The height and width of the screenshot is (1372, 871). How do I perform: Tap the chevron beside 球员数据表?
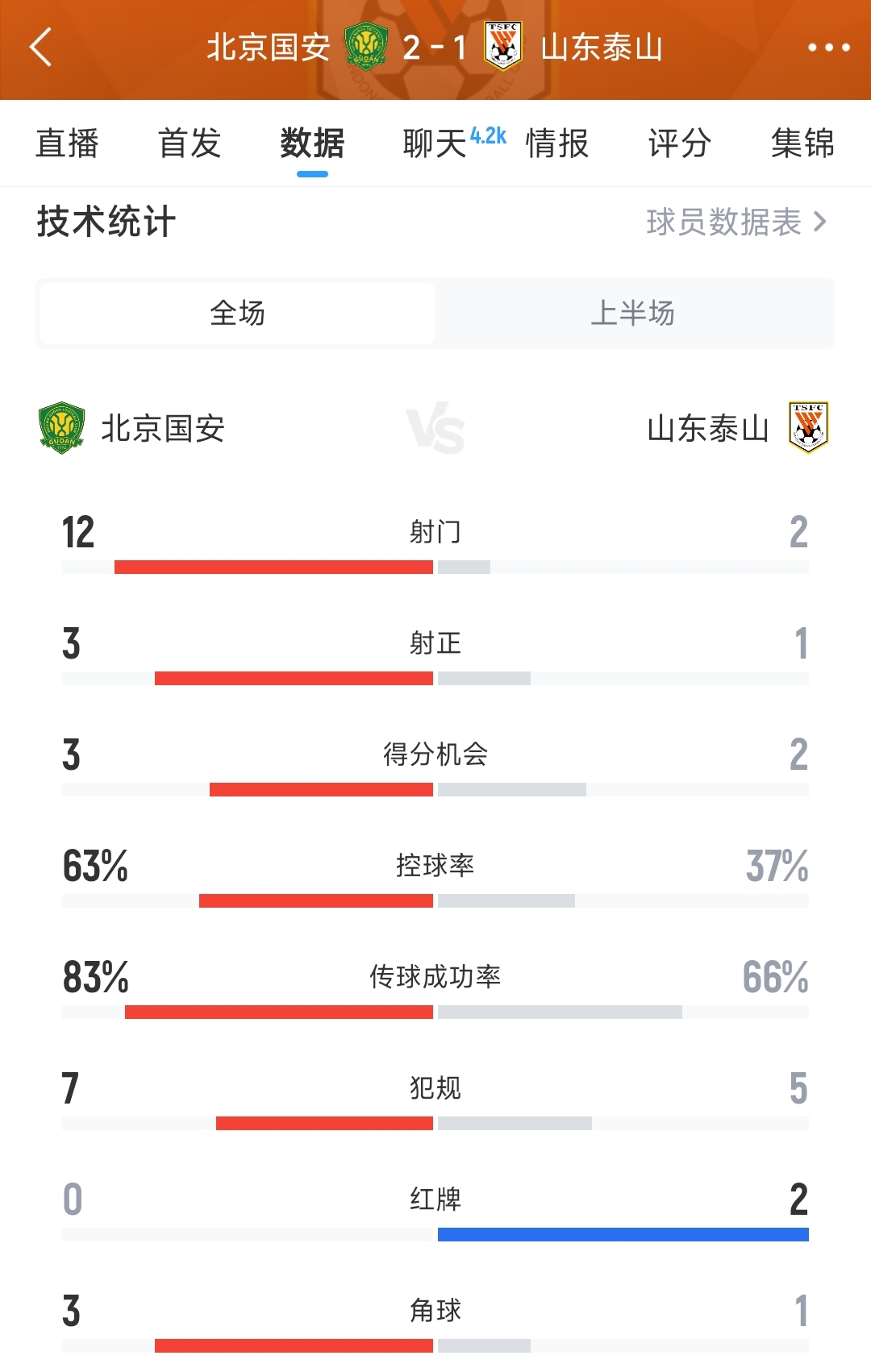tap(820, 222)
